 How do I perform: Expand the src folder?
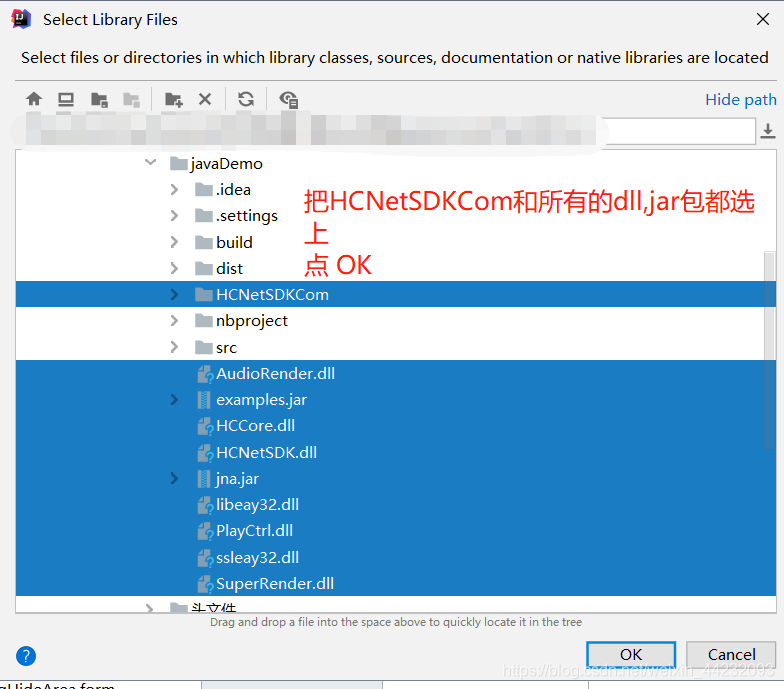click(174, 347)
